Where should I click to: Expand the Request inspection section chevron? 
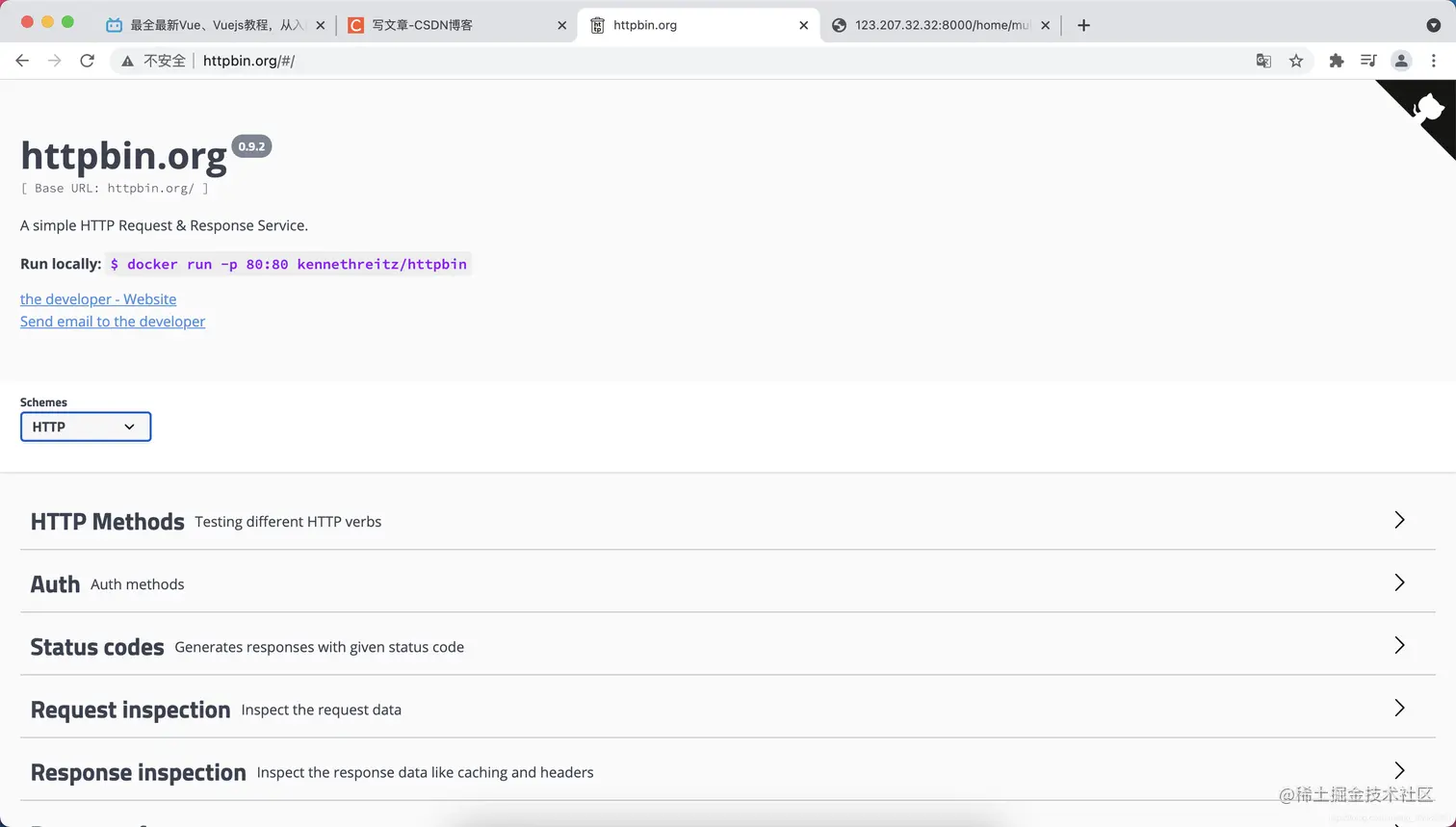coord(1400,708)
